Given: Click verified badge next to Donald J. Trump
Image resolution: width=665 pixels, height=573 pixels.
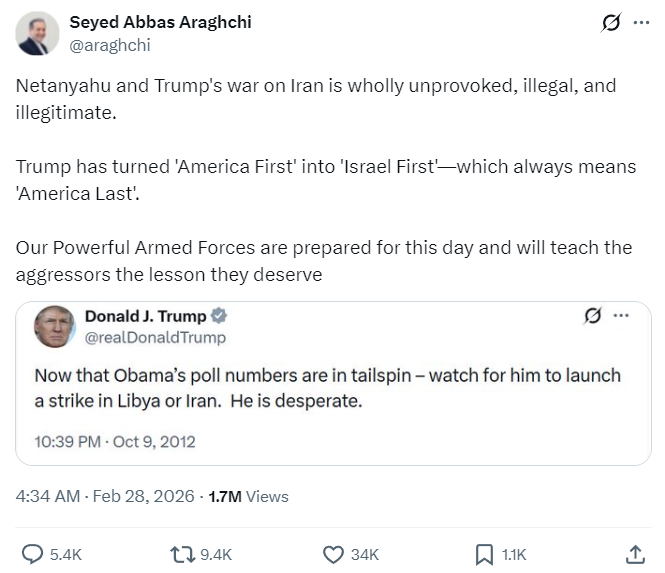Looking at the screenshot, I should (219, 316).
